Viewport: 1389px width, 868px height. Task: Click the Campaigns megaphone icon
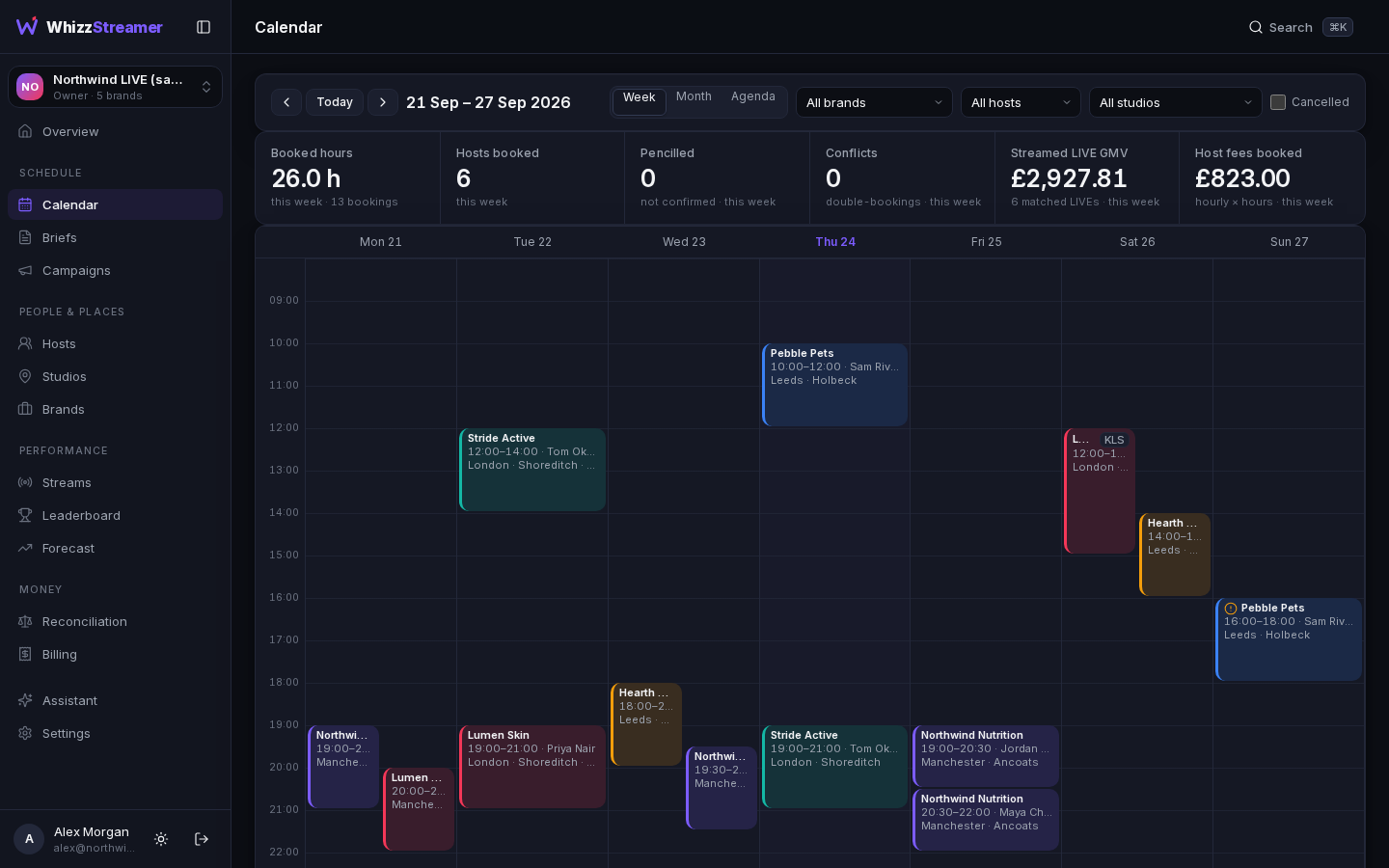25,270
